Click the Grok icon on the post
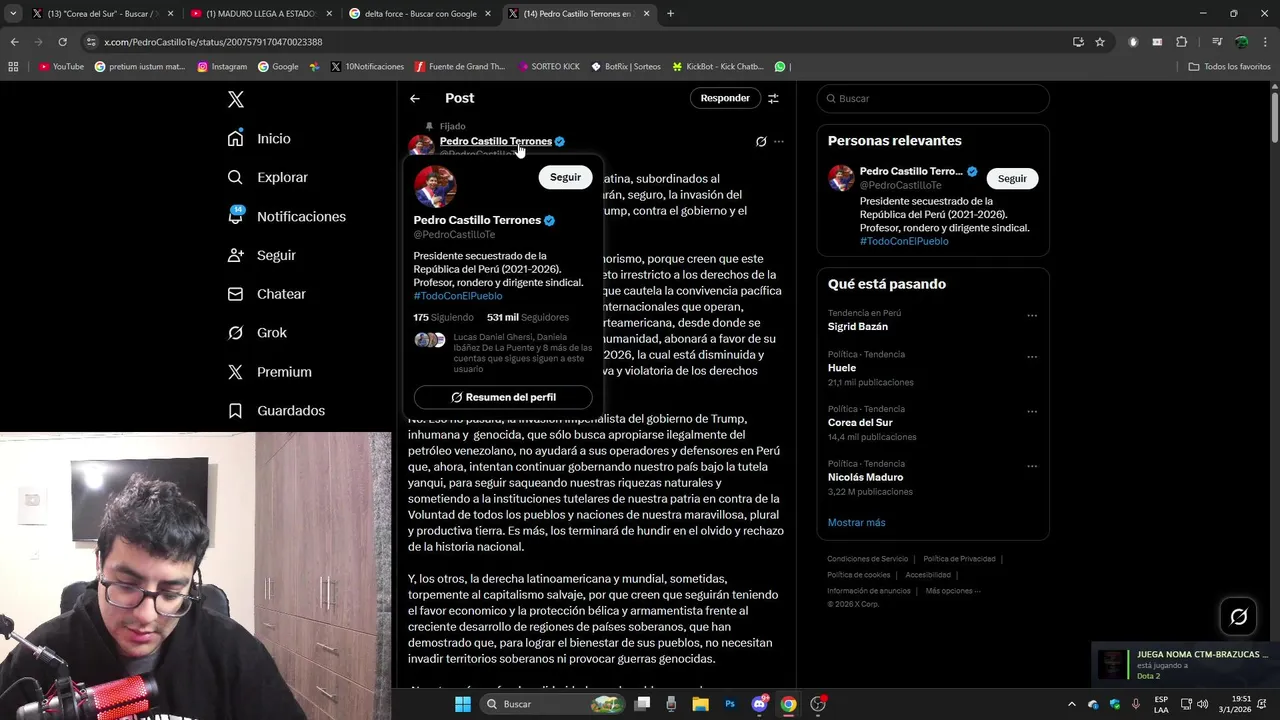This screenshot has height=720, width=1280. tap(761, 142)
